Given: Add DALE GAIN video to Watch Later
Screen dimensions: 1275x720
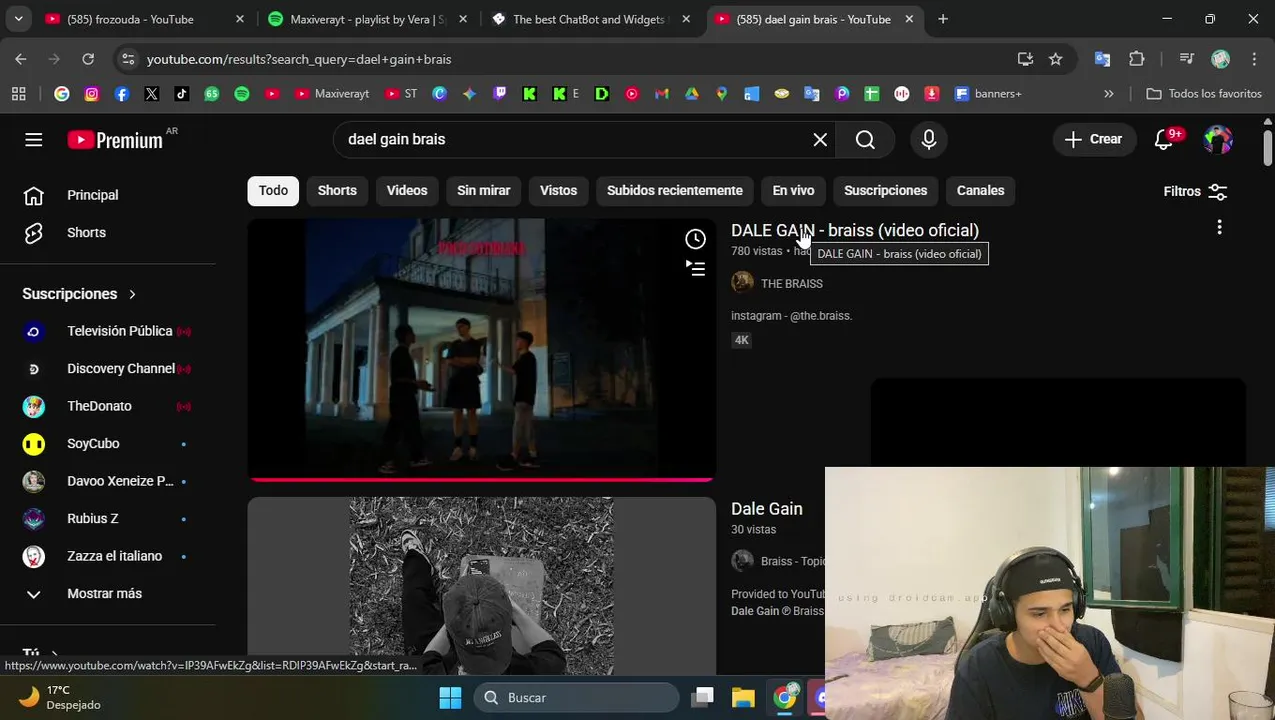Looking at the screenshot, I should [695, 239].
